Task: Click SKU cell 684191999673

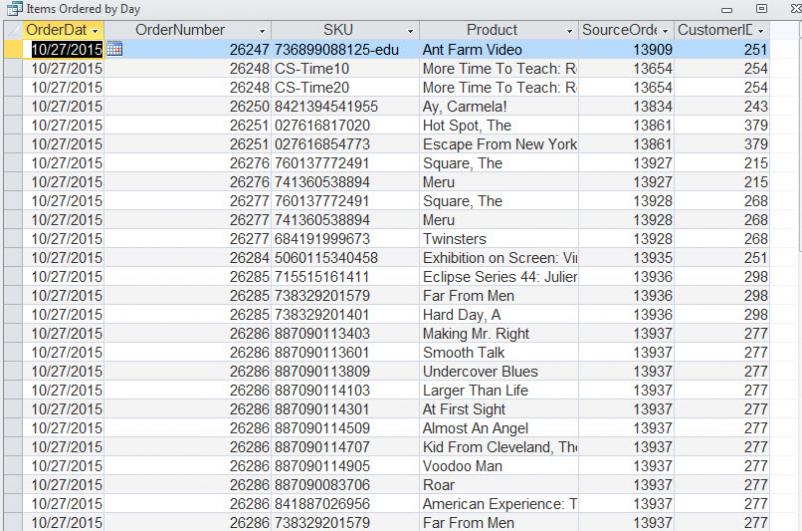Action: [x=345, y=239]
